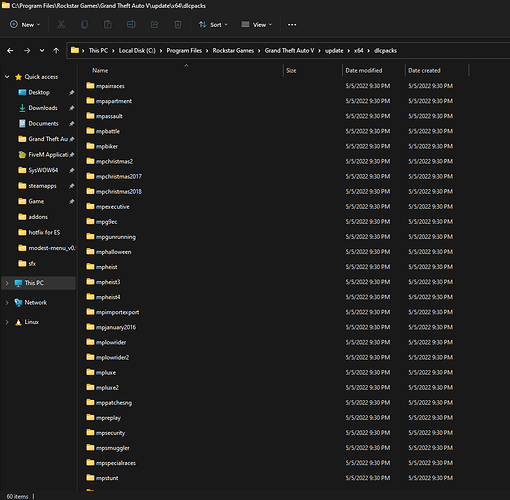The image size is (510, 500).
Task: Click mpapartment folder icon
Action: click(x=90, y=101)
